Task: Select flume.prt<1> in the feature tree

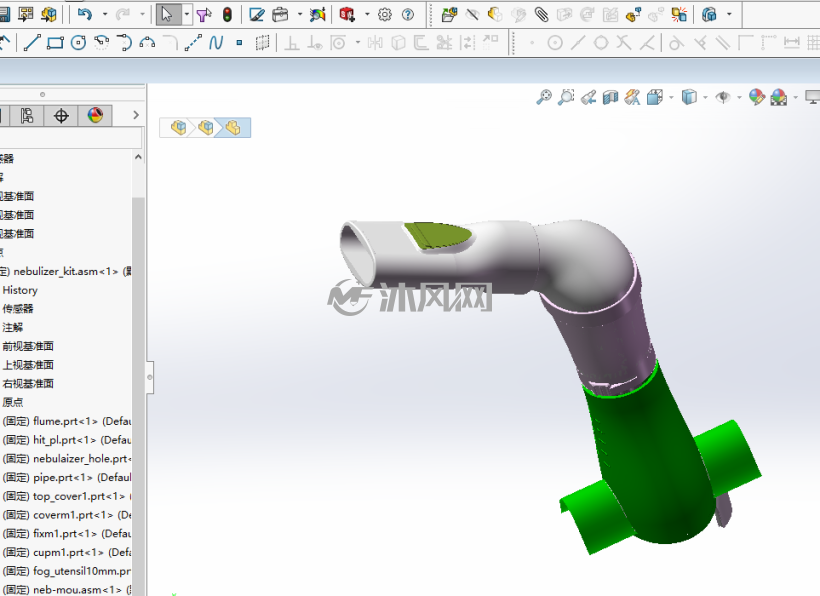Action: [65, 421]
